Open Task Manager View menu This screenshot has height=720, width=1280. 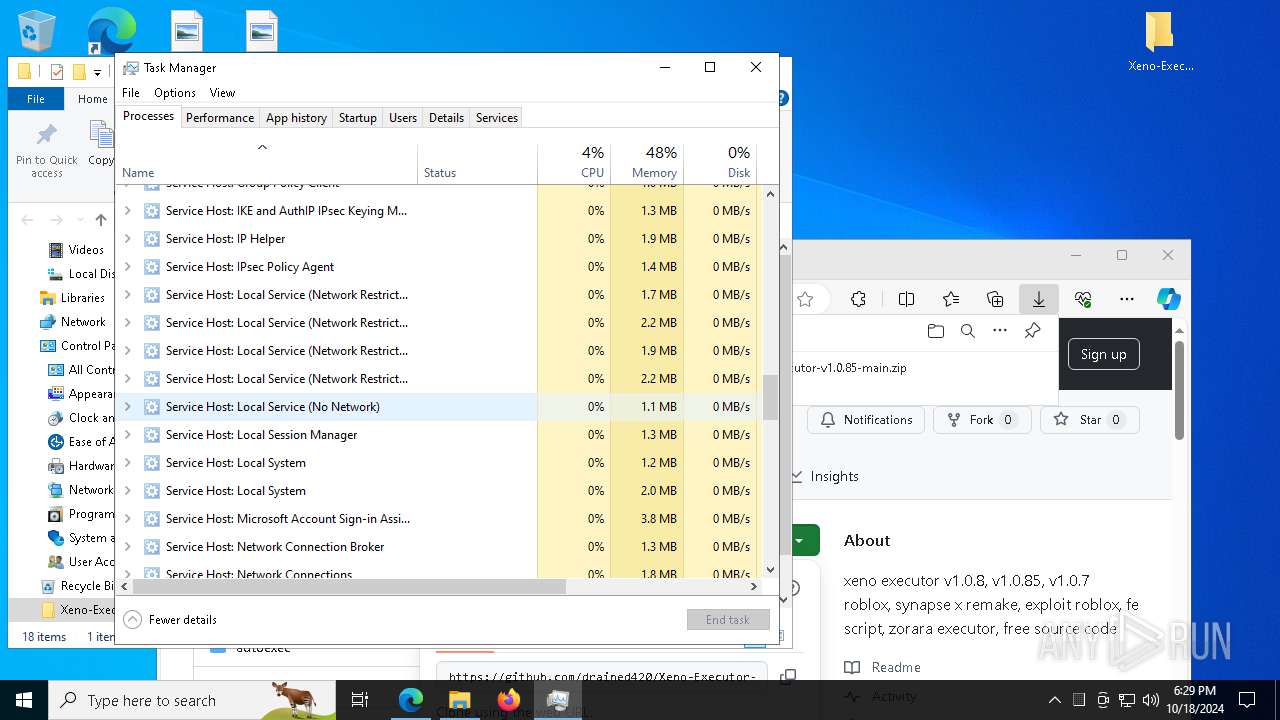click(222, 92)
